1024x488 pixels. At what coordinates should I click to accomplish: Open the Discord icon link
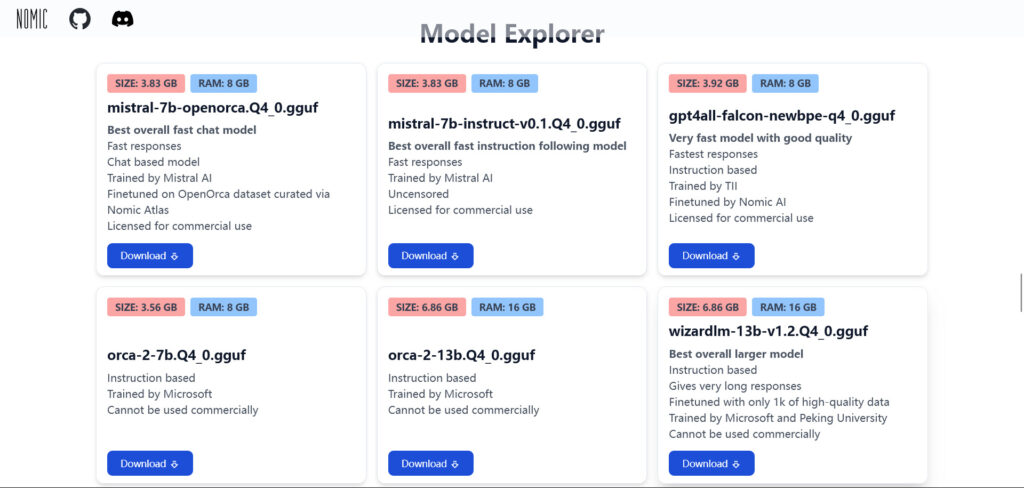[x=123, y=19]
